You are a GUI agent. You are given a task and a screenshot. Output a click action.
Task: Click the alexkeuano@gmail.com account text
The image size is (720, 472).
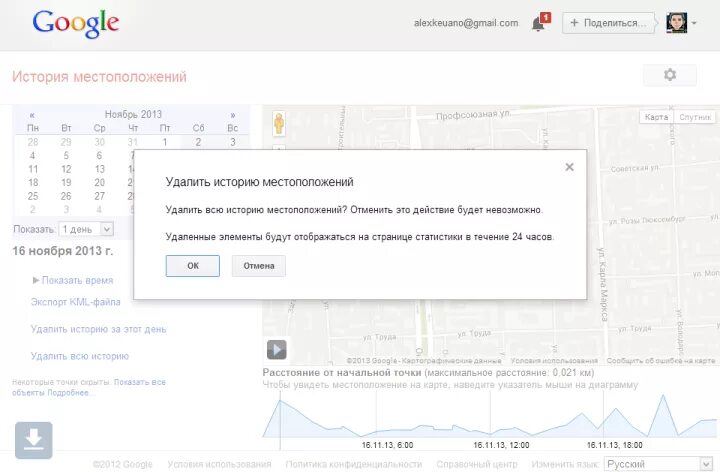[x=466, y=23]
